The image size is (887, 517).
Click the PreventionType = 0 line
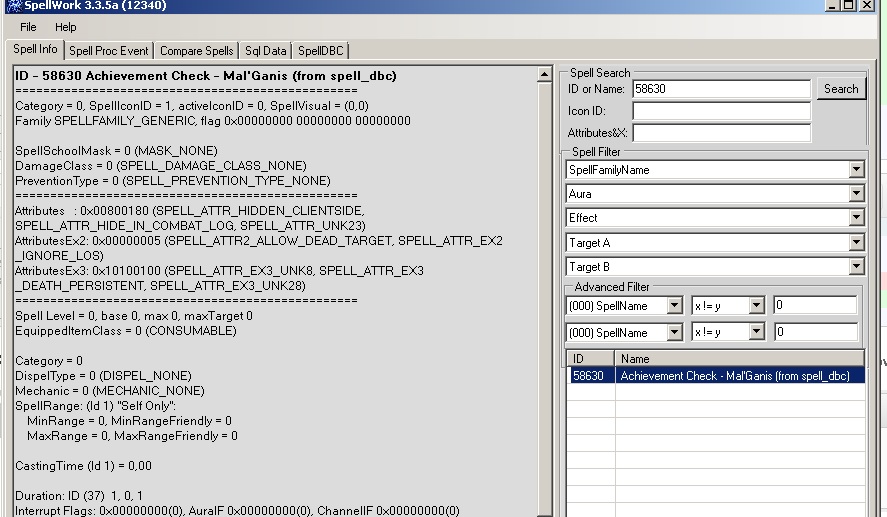pos(173,181)
